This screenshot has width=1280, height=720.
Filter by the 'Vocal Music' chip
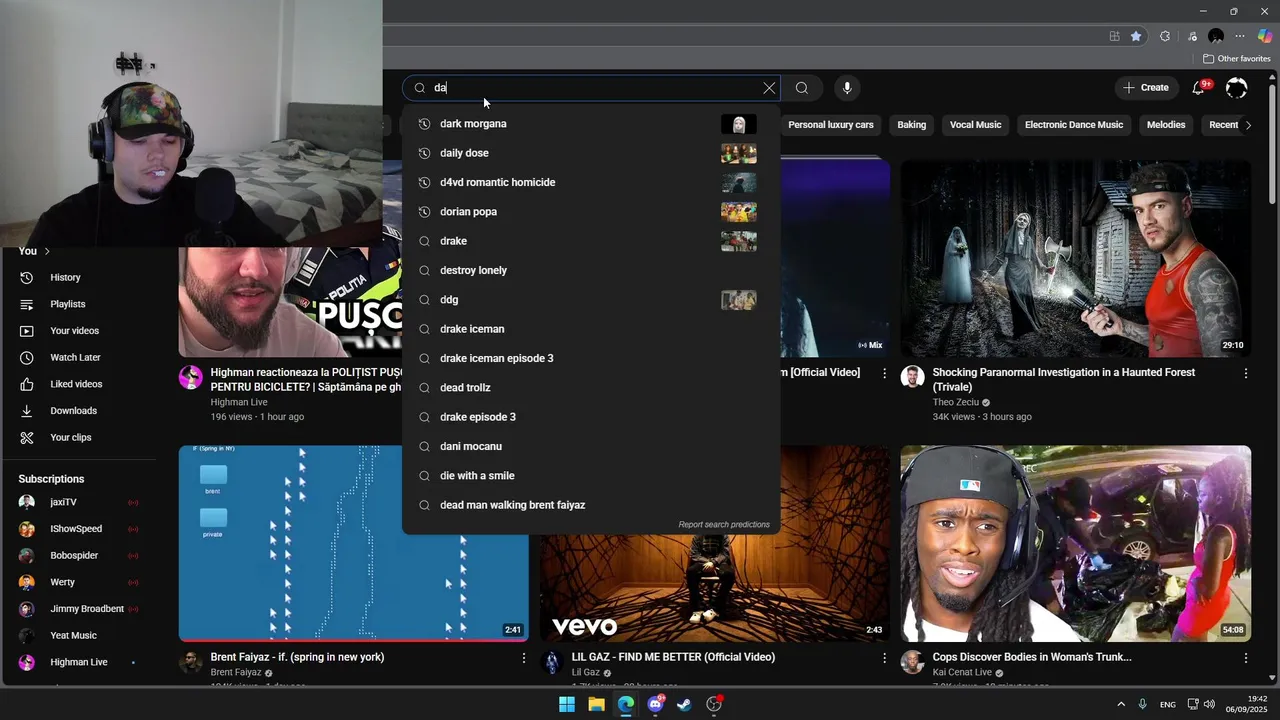pos(975,125)
